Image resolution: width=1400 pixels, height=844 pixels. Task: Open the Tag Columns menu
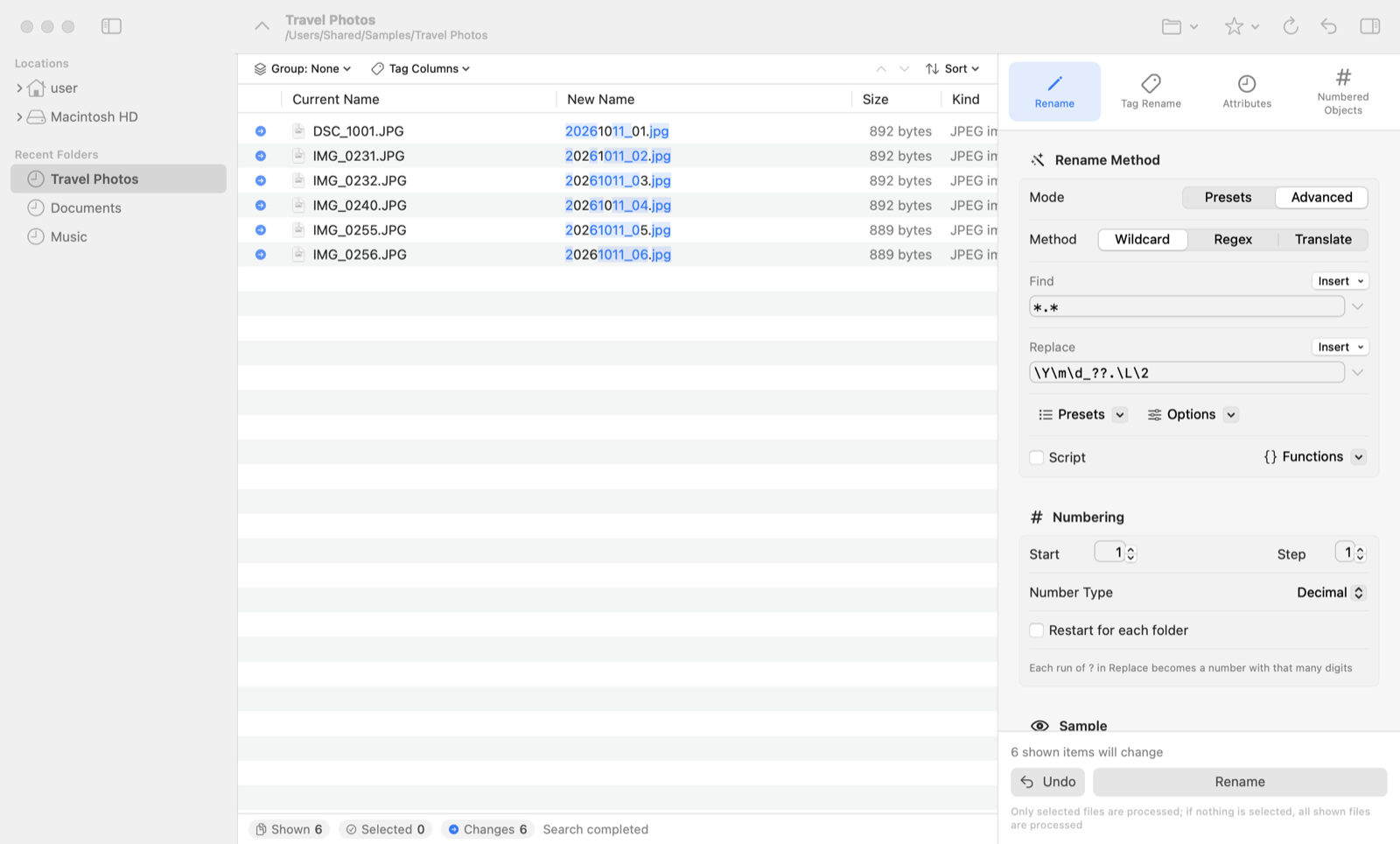tap(420, 68)
